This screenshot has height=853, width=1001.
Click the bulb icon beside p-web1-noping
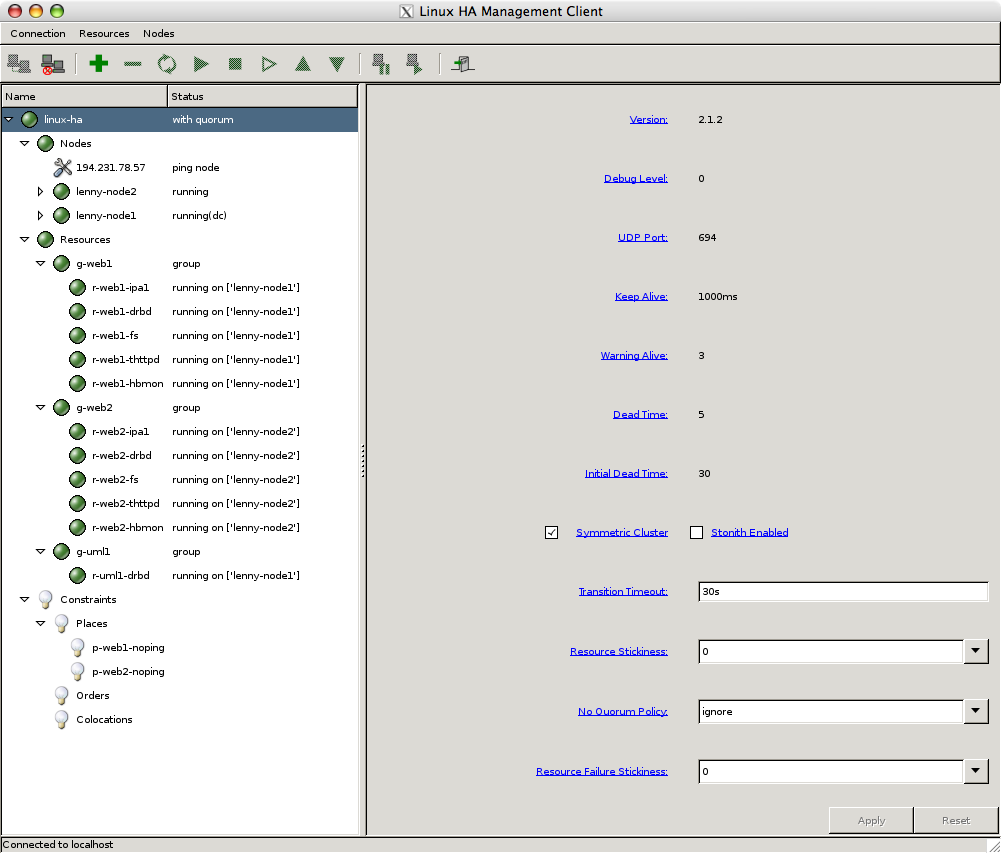click(x=77, y=647)
